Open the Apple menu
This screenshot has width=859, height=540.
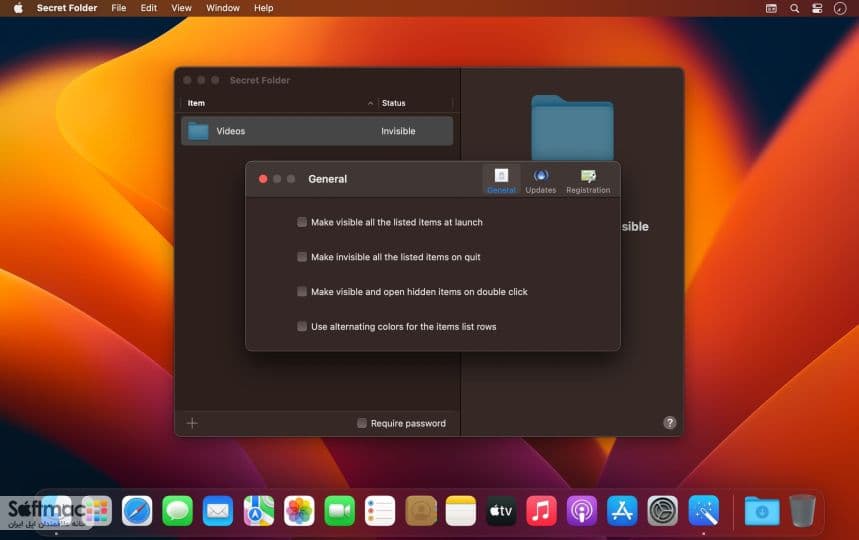18,8
